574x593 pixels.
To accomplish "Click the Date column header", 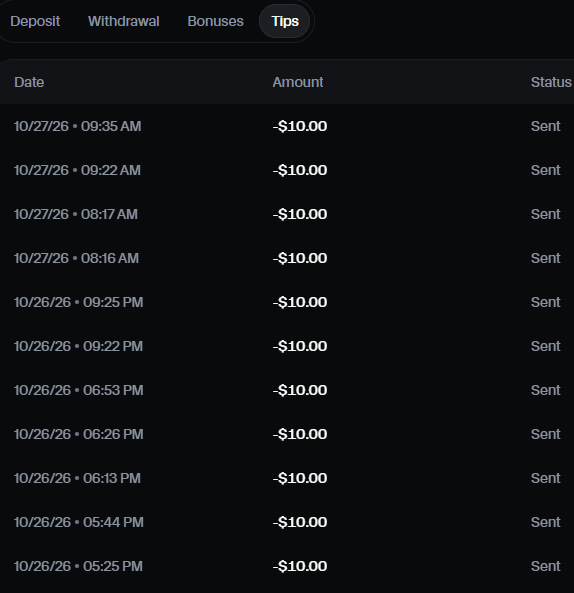I will [29, 82].
